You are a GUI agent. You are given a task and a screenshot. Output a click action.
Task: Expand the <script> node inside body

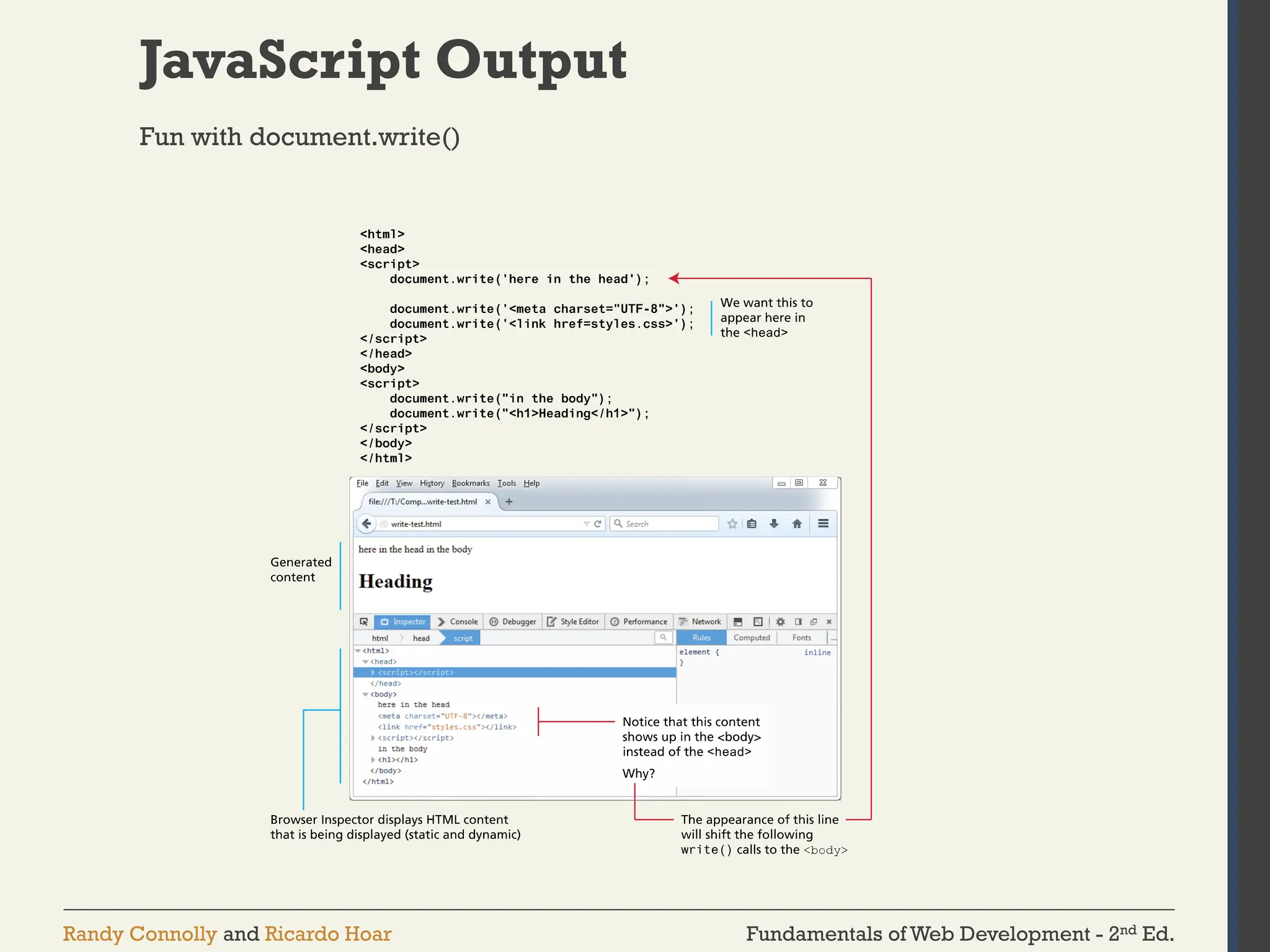click(373, 738)
